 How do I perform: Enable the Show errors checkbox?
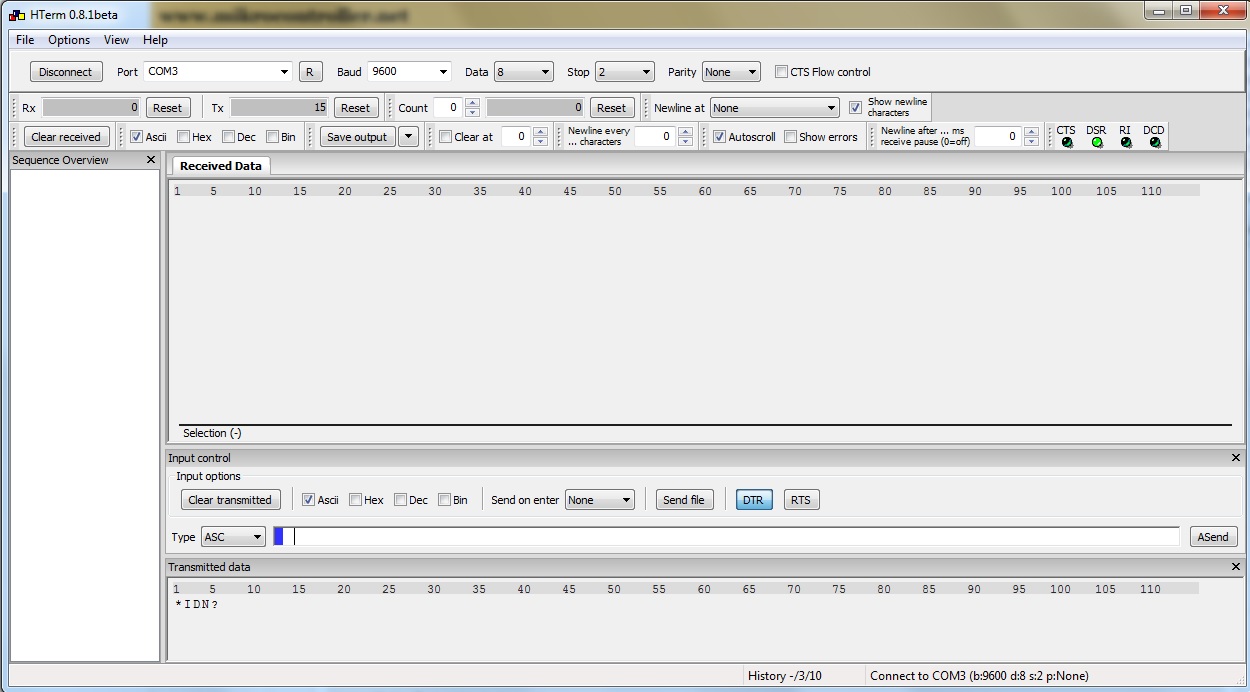coord(790,137)
